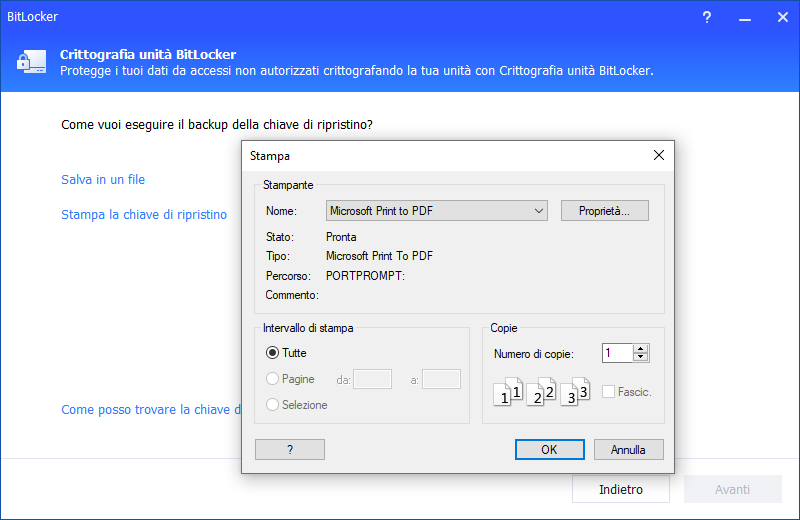Click the BitLocker drive lock icon in header
The height and width of the screenshot is (520, 800).
click(x=32, y=62)
